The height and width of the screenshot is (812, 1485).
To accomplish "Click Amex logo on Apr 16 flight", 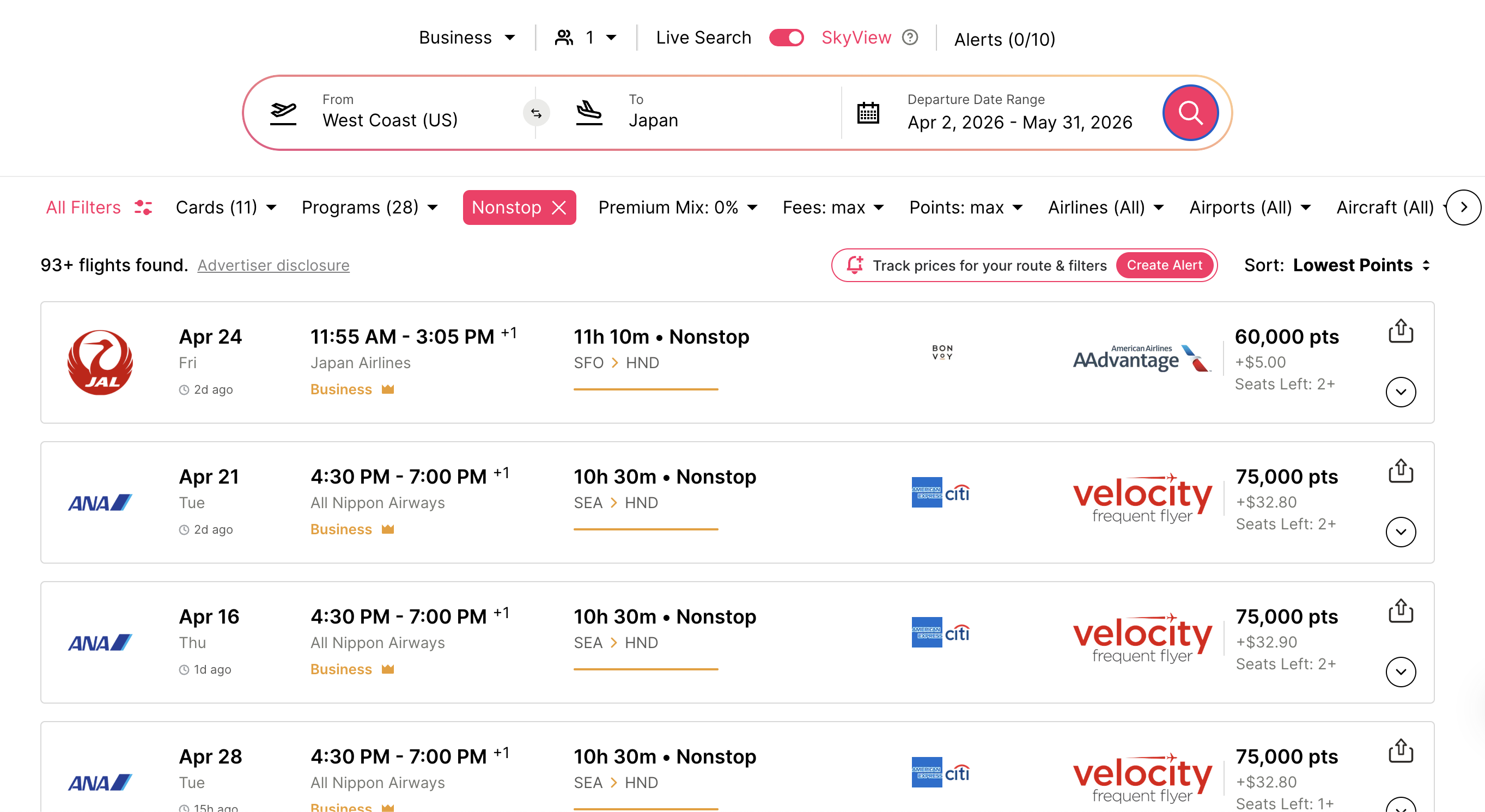I will [x=927, y=632].
